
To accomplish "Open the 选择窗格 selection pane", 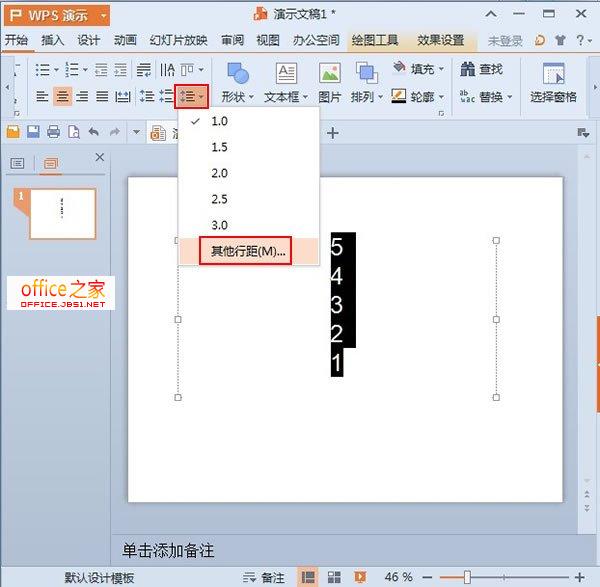I will [553, 82].
